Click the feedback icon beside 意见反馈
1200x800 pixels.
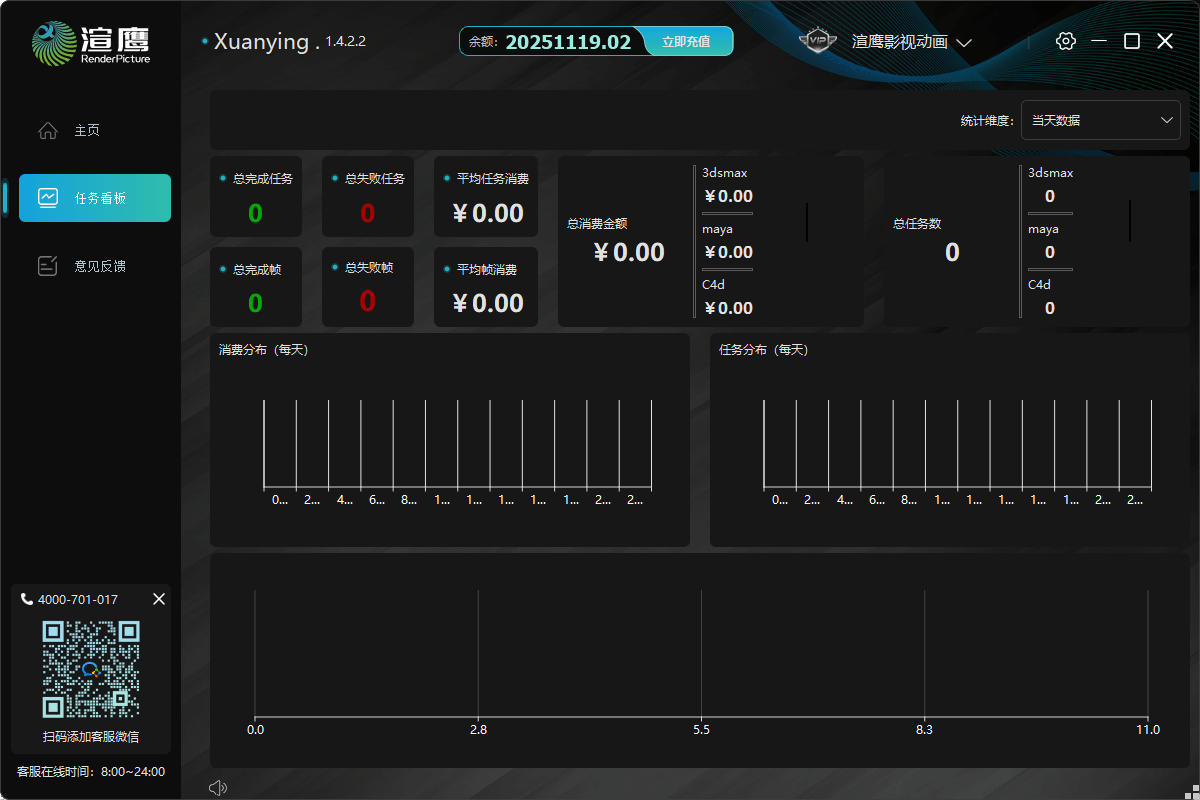coord(47,266)
